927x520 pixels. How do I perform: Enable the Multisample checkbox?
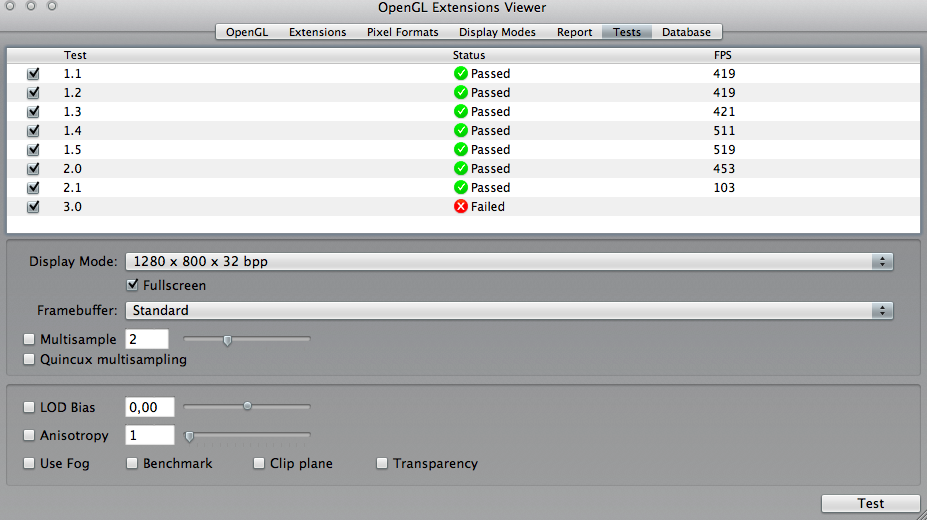pos(29,339)
